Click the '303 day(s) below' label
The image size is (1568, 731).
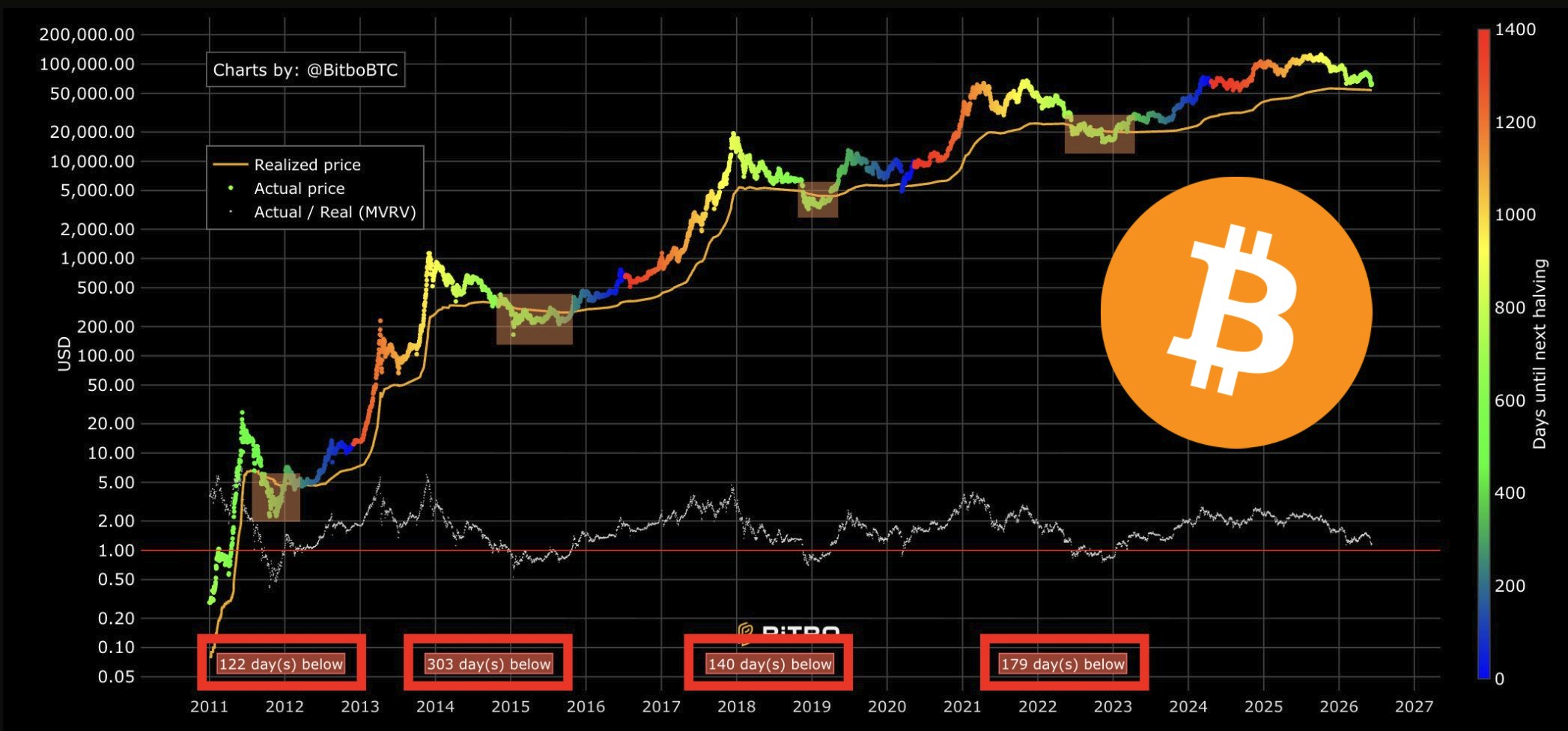[488, 664]
